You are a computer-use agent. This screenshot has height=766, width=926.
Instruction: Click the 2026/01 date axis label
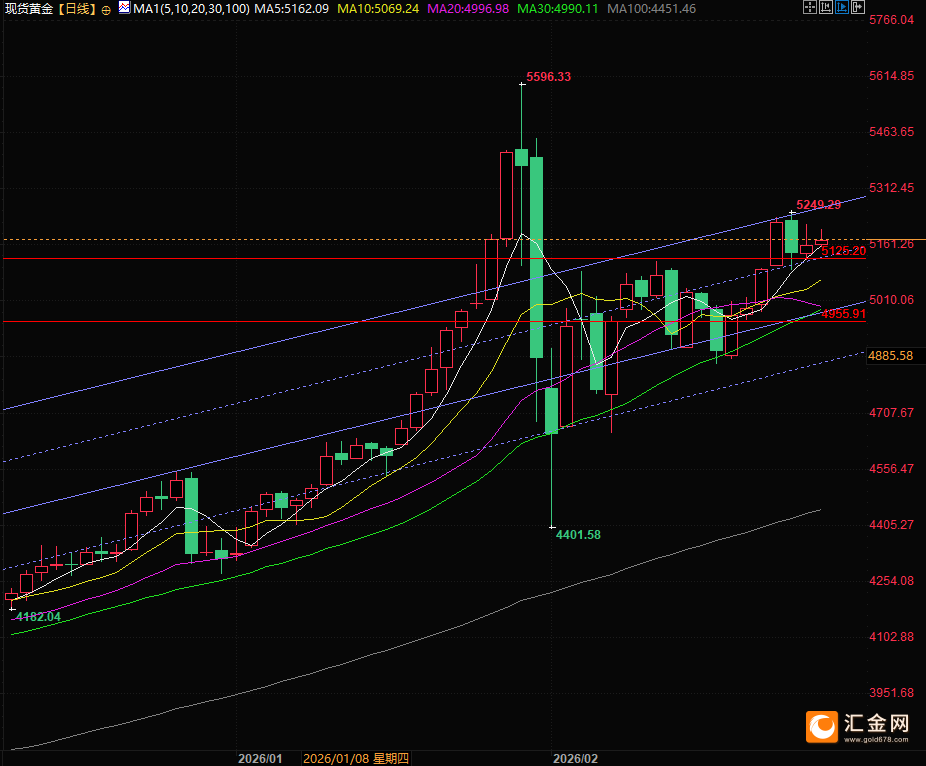260,759
